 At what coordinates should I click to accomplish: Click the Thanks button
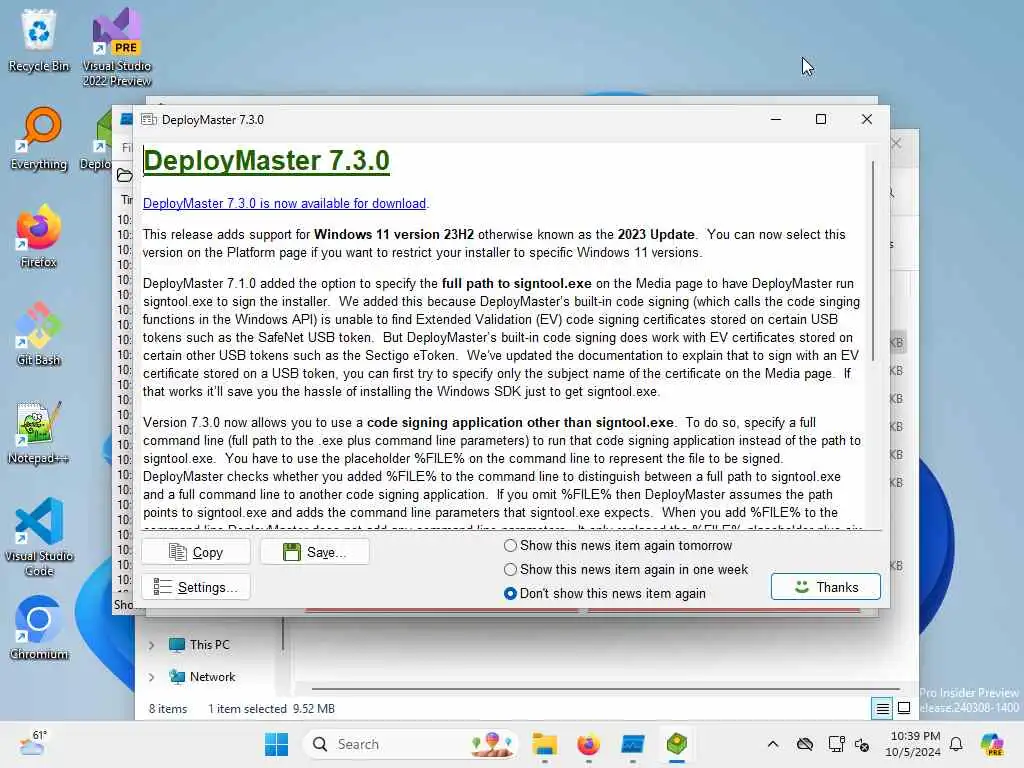click(x=825, y=587)
